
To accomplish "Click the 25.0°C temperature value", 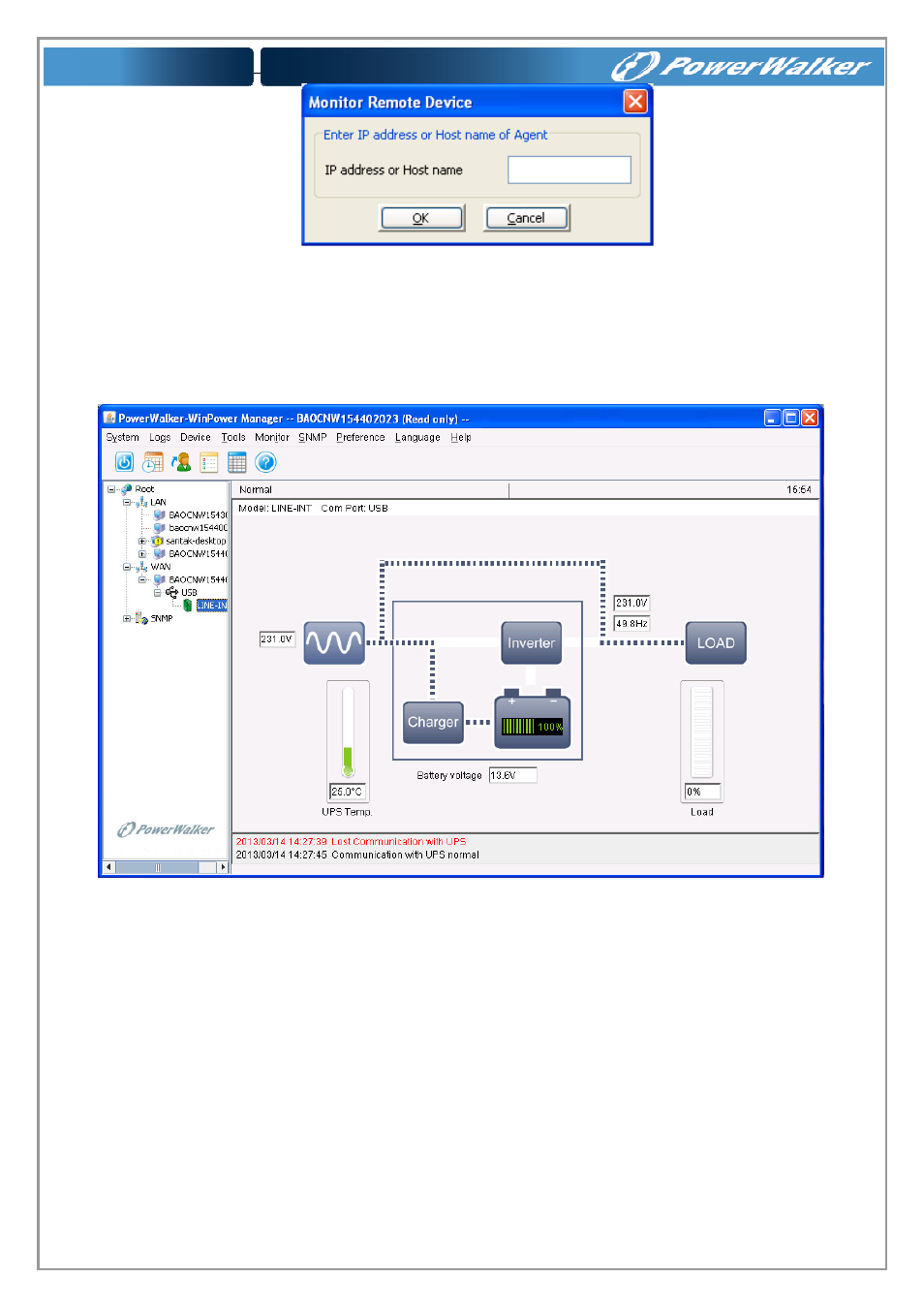I will pyautogui.click(x=348, y=792).
